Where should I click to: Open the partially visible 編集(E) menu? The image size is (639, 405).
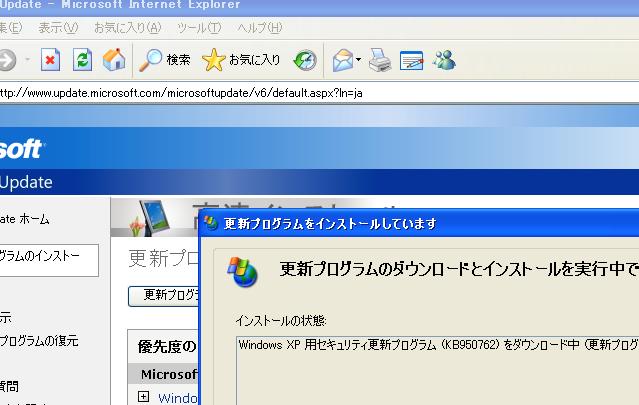tap(11, 28)
